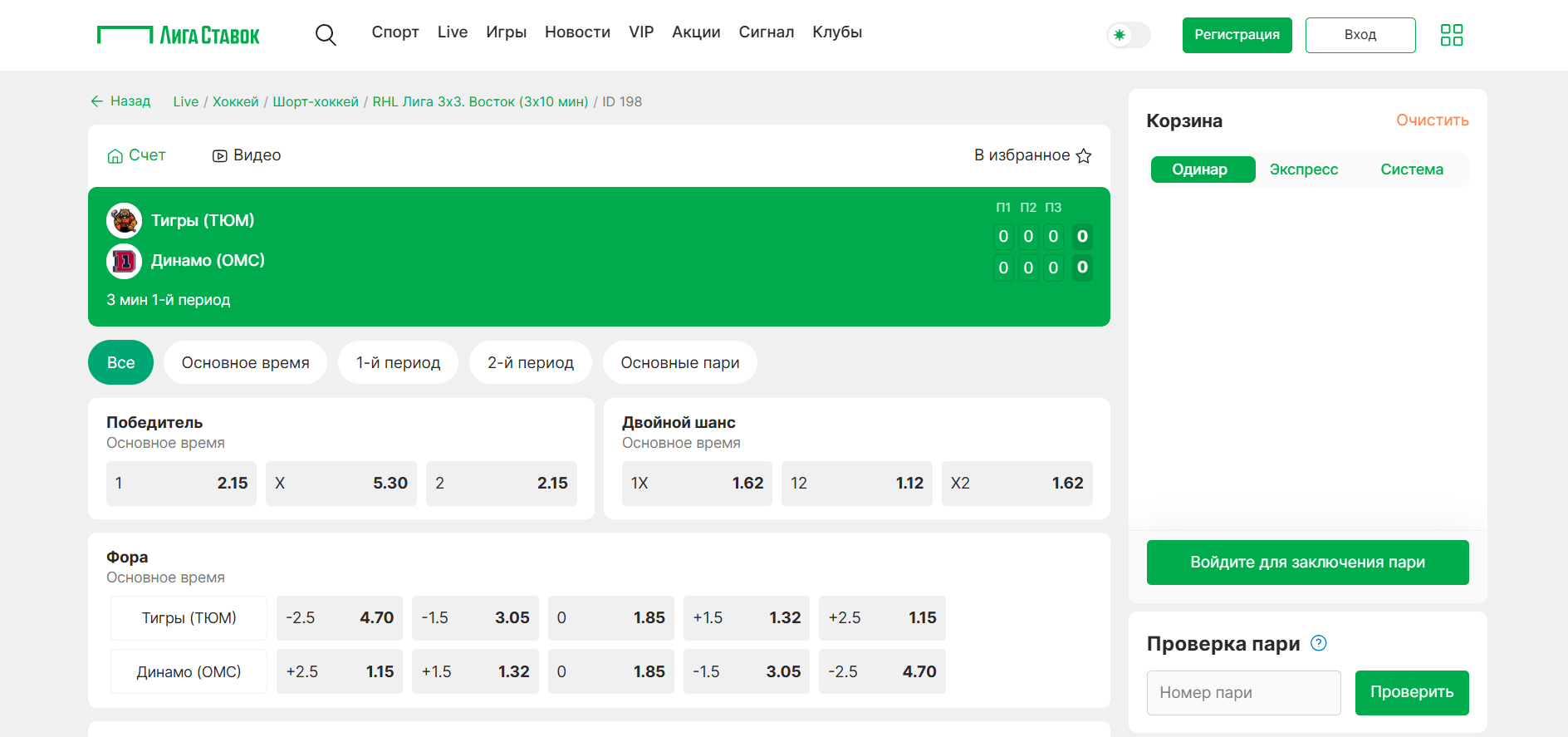Open the search magnifier icon
1568x737 pixels.
326,35
